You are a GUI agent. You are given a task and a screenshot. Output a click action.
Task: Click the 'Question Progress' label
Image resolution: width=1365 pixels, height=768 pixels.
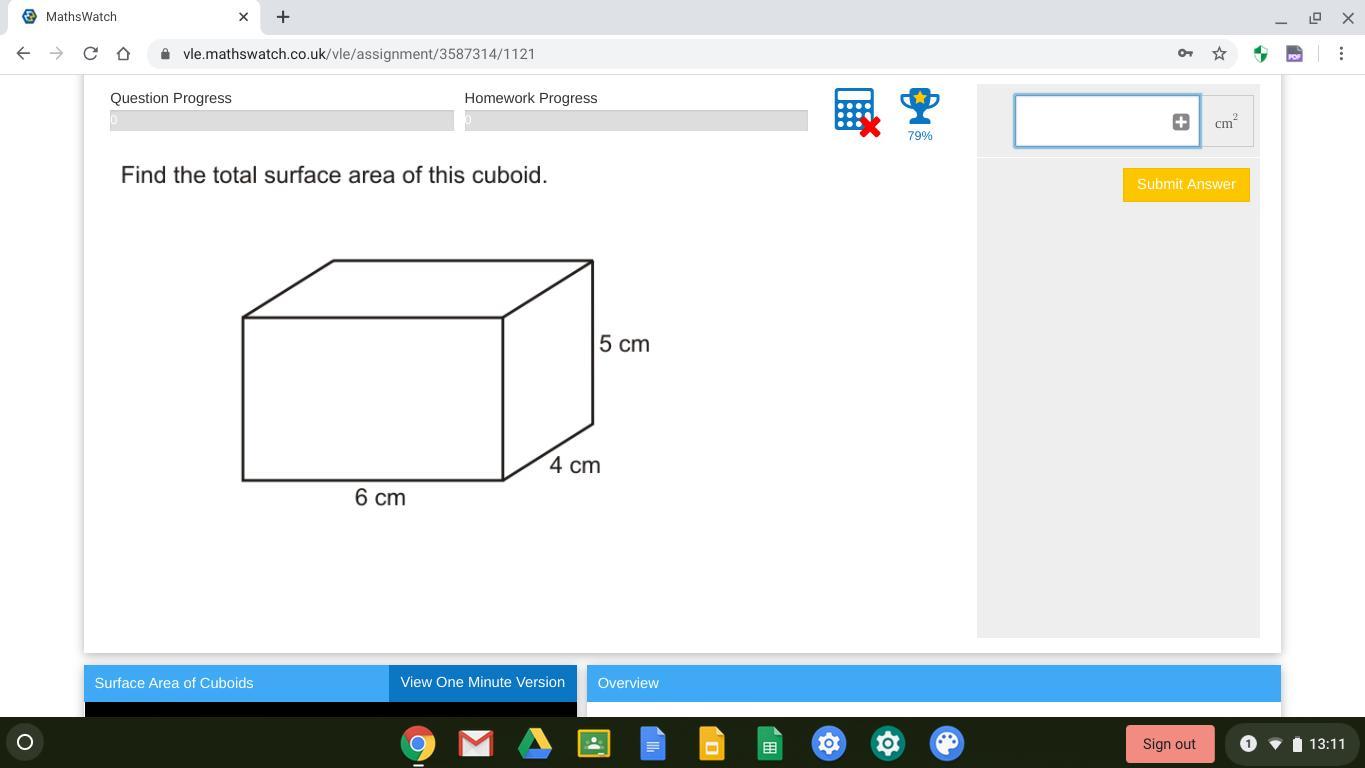pyautogui.click(x=171, y=98)
